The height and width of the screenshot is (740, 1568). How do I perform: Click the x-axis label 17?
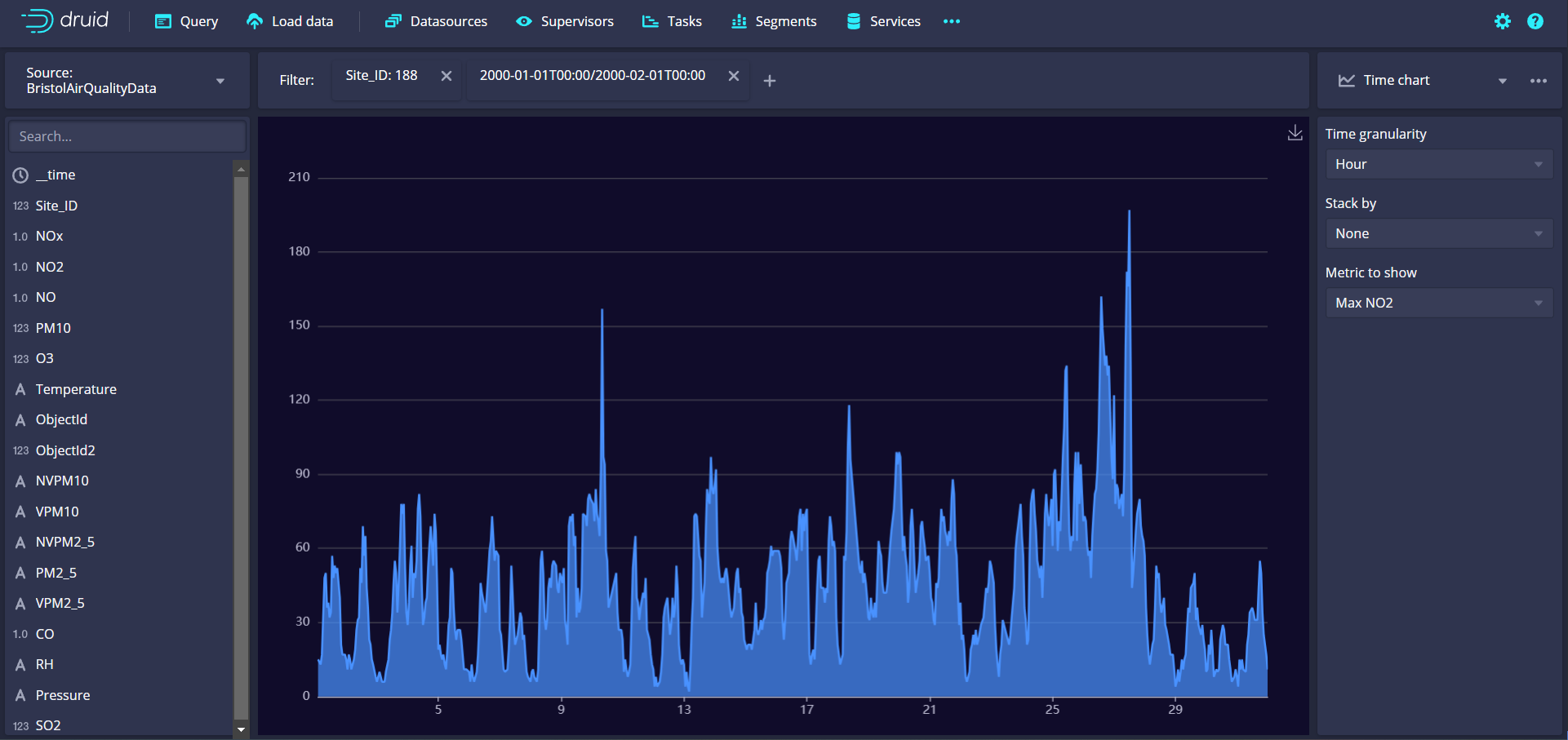tap(806, 710)
